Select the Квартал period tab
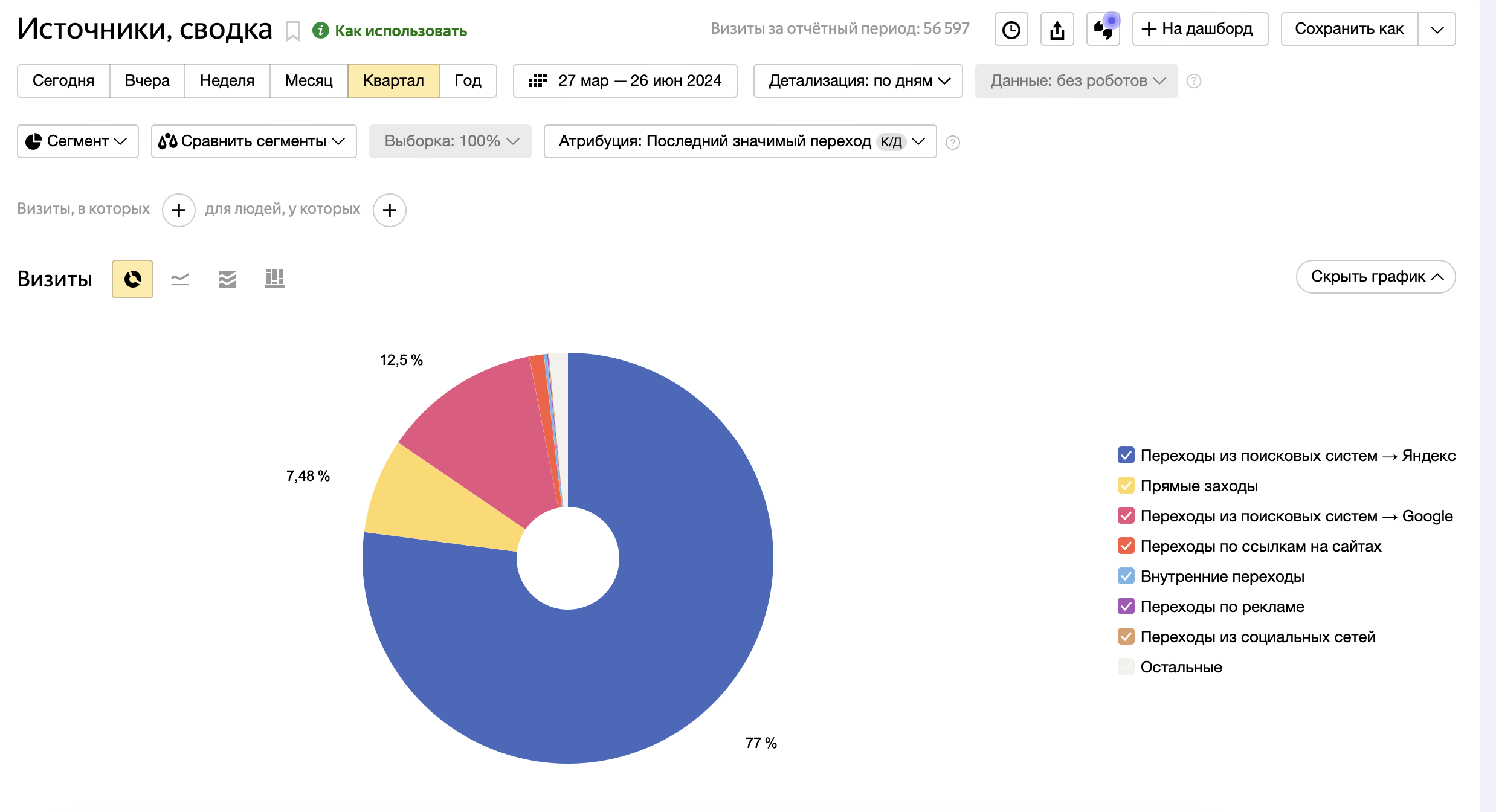1496x812 pixels. 393,81
